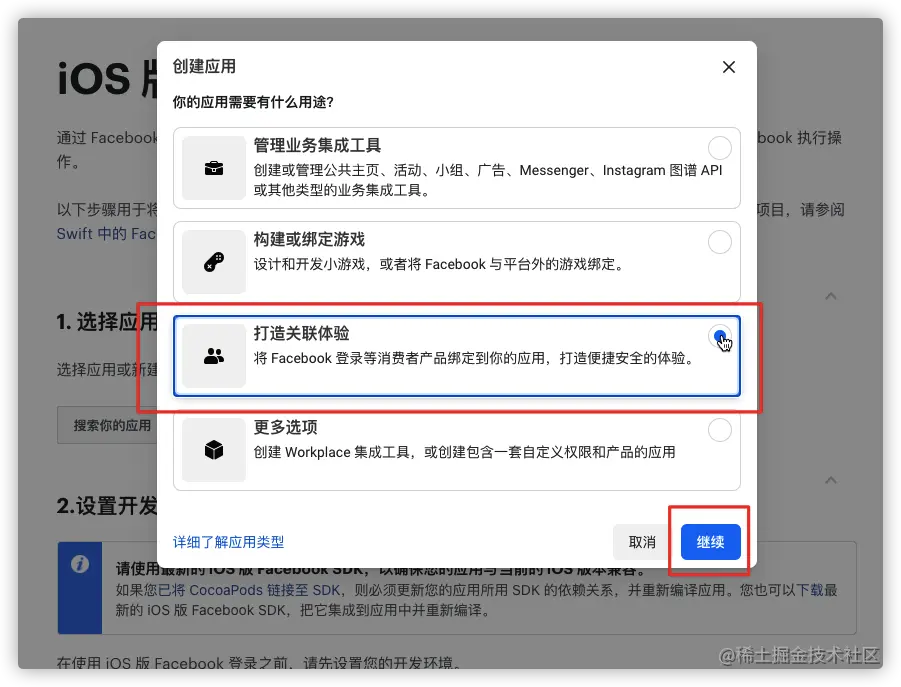This screenshot has height=687, width=901.
Task: Click the game controller icon
Action: (x=214, y=262)
